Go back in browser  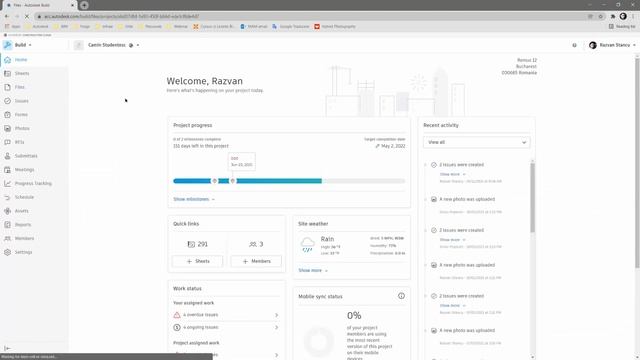coord(7,16)
